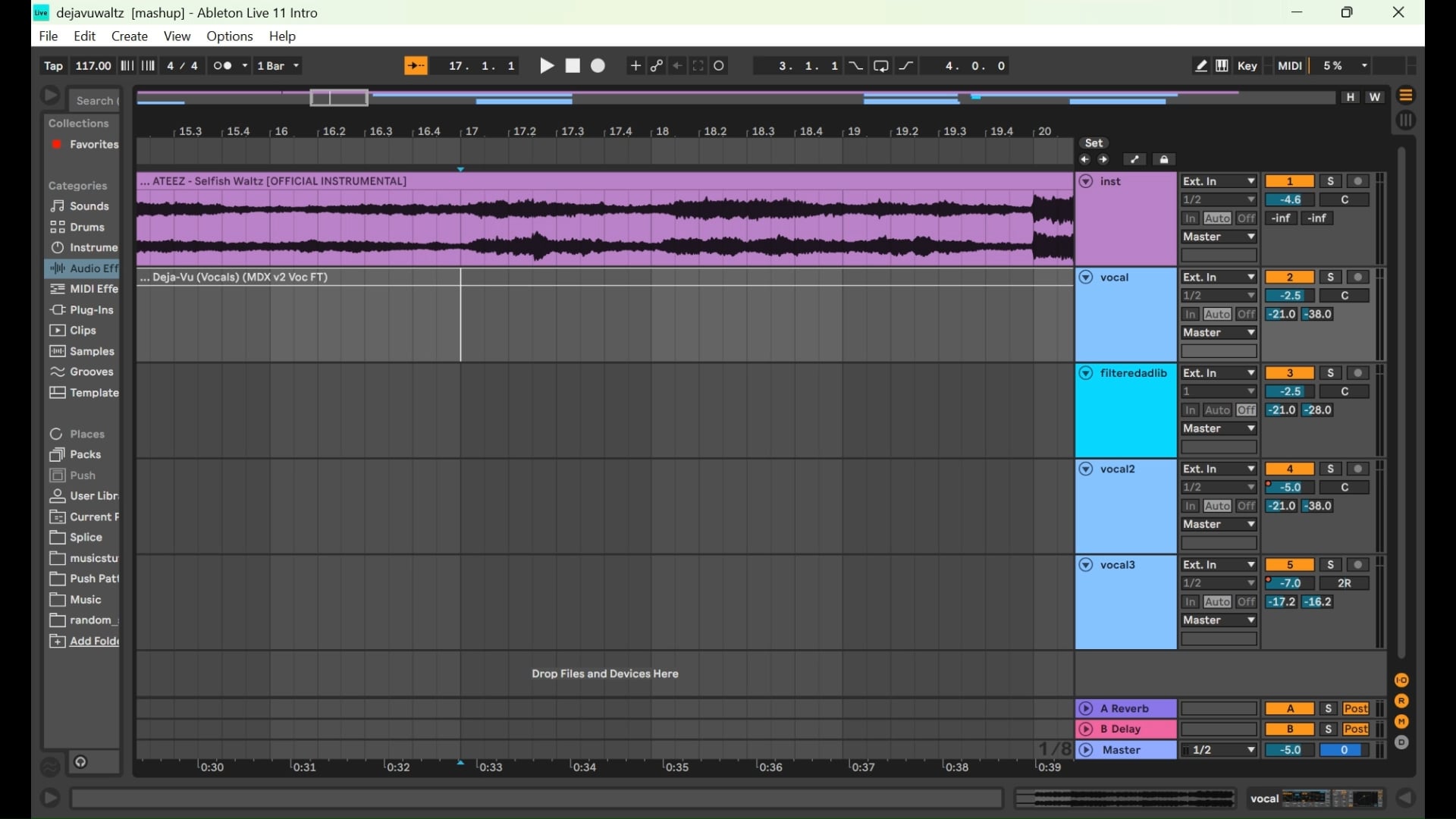This screenshot has width=1456, height=819.
Task: Open the Options menu
Action: click(x=230, y=36)
